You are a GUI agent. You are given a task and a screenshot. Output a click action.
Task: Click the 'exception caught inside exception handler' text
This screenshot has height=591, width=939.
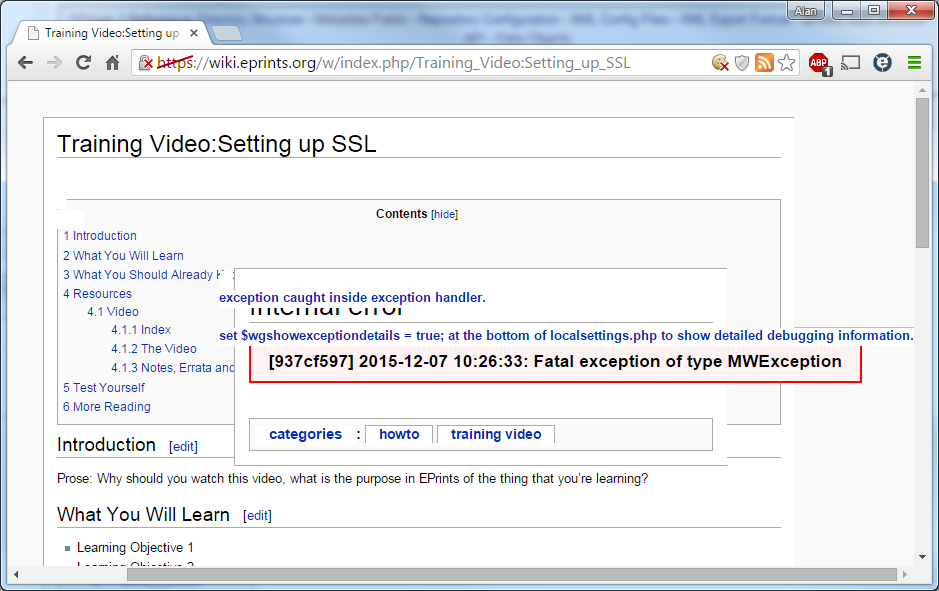(x=352, y=298)
